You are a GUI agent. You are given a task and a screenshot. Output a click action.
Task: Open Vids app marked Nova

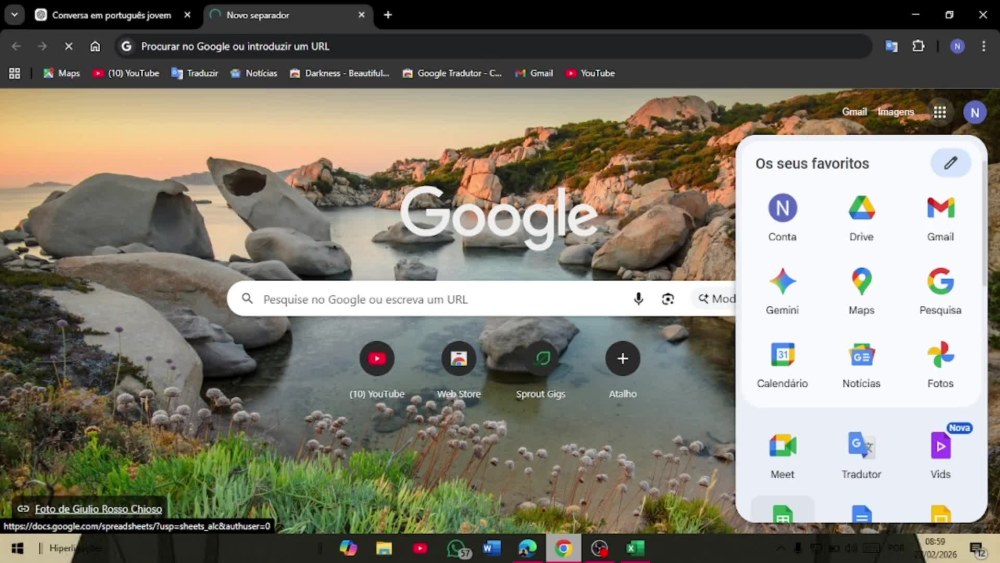(940, 455)
